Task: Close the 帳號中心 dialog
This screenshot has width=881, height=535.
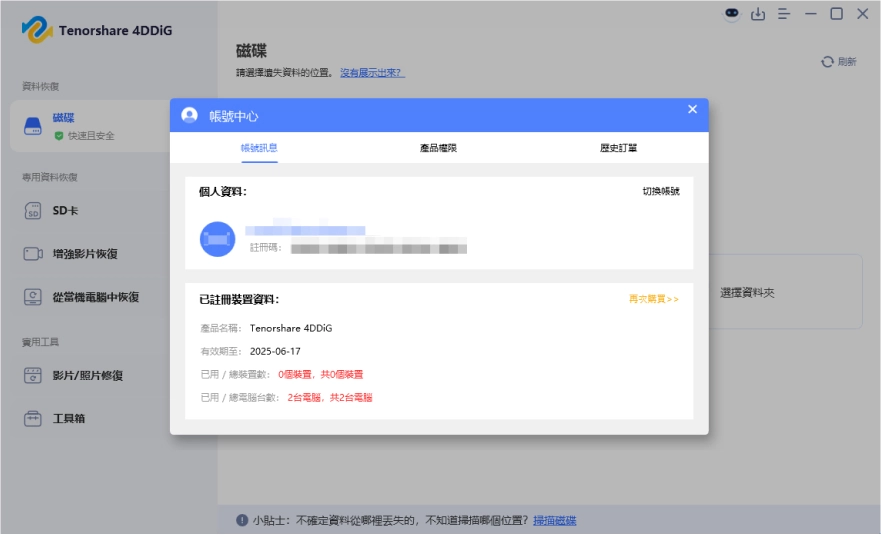Action: (692, 110)
